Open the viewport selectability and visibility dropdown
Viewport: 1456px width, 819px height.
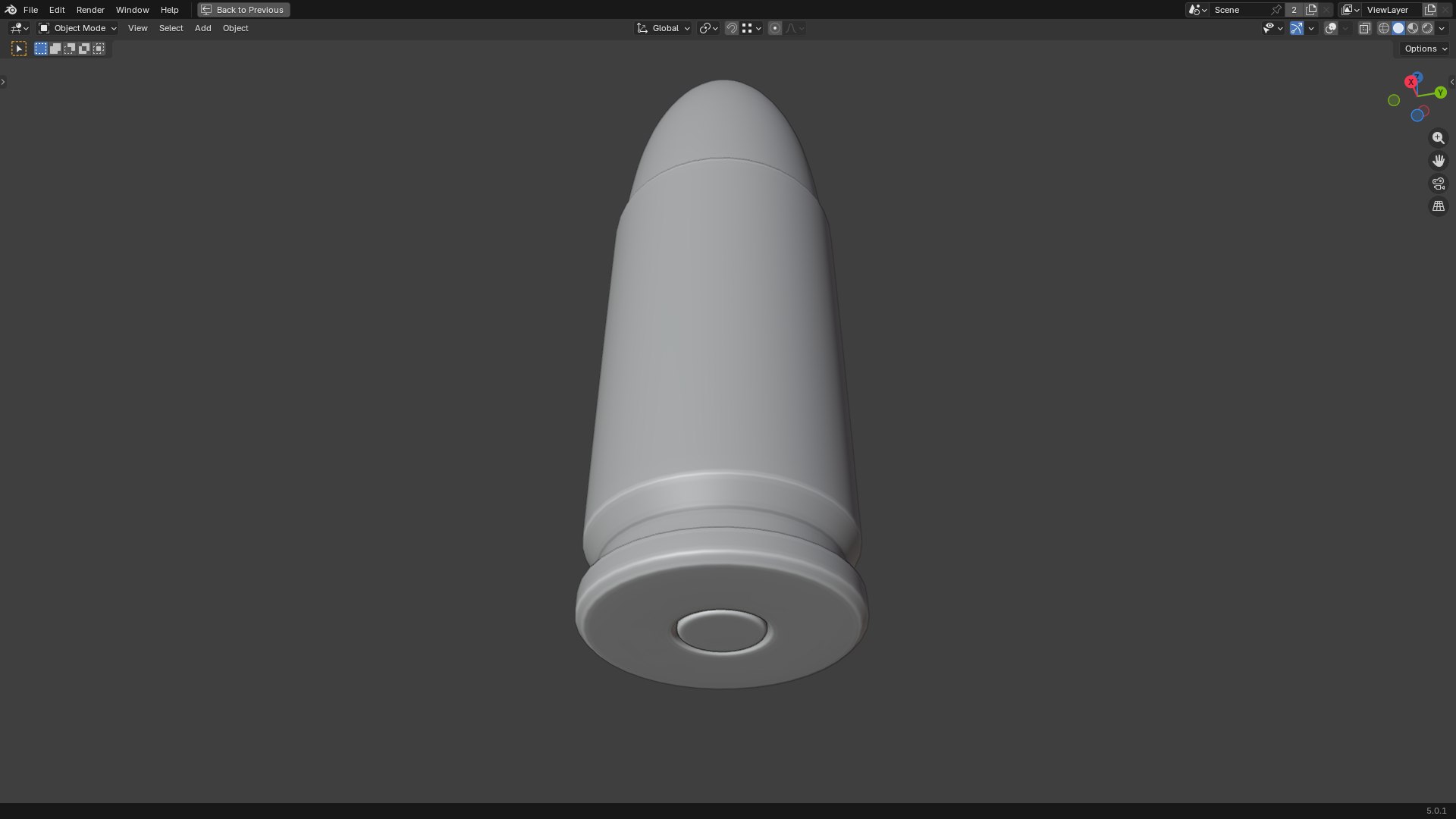click(x=1272, y=28)
